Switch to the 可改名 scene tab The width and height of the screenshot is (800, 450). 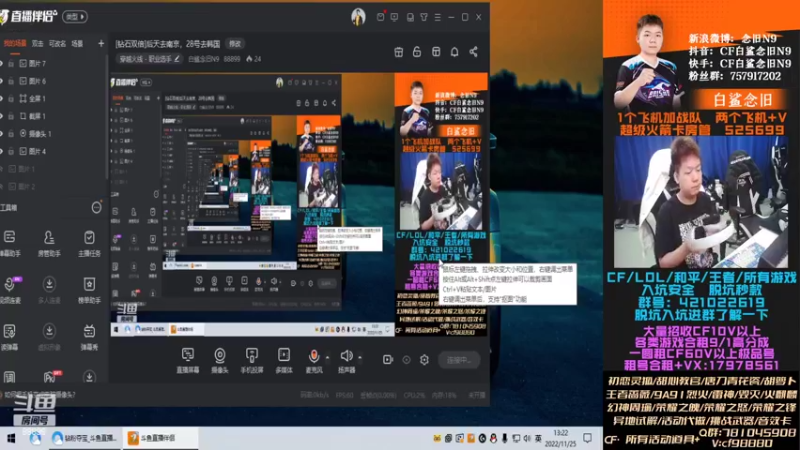57,44
